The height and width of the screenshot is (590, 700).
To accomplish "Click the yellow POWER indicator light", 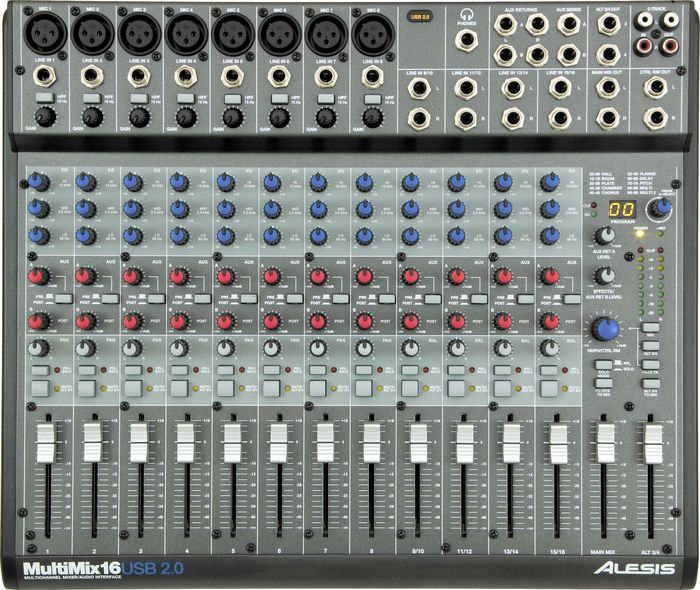I will point(640,233).
